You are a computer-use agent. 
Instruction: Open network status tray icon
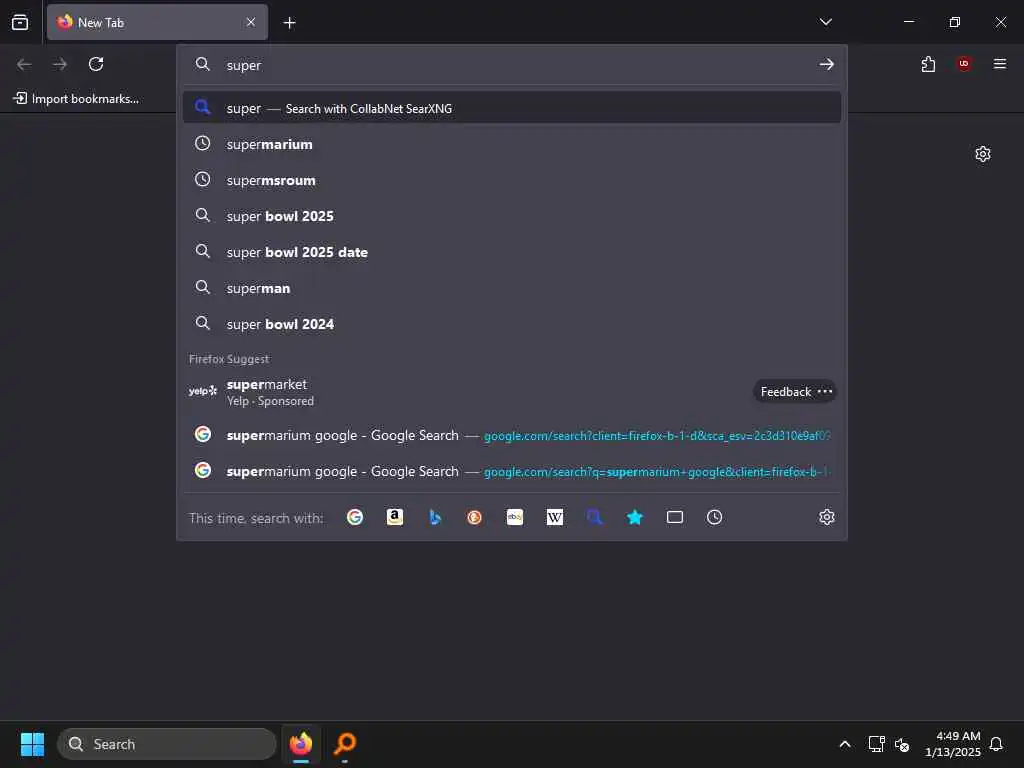pyautogui.click(x=876, y=744)
